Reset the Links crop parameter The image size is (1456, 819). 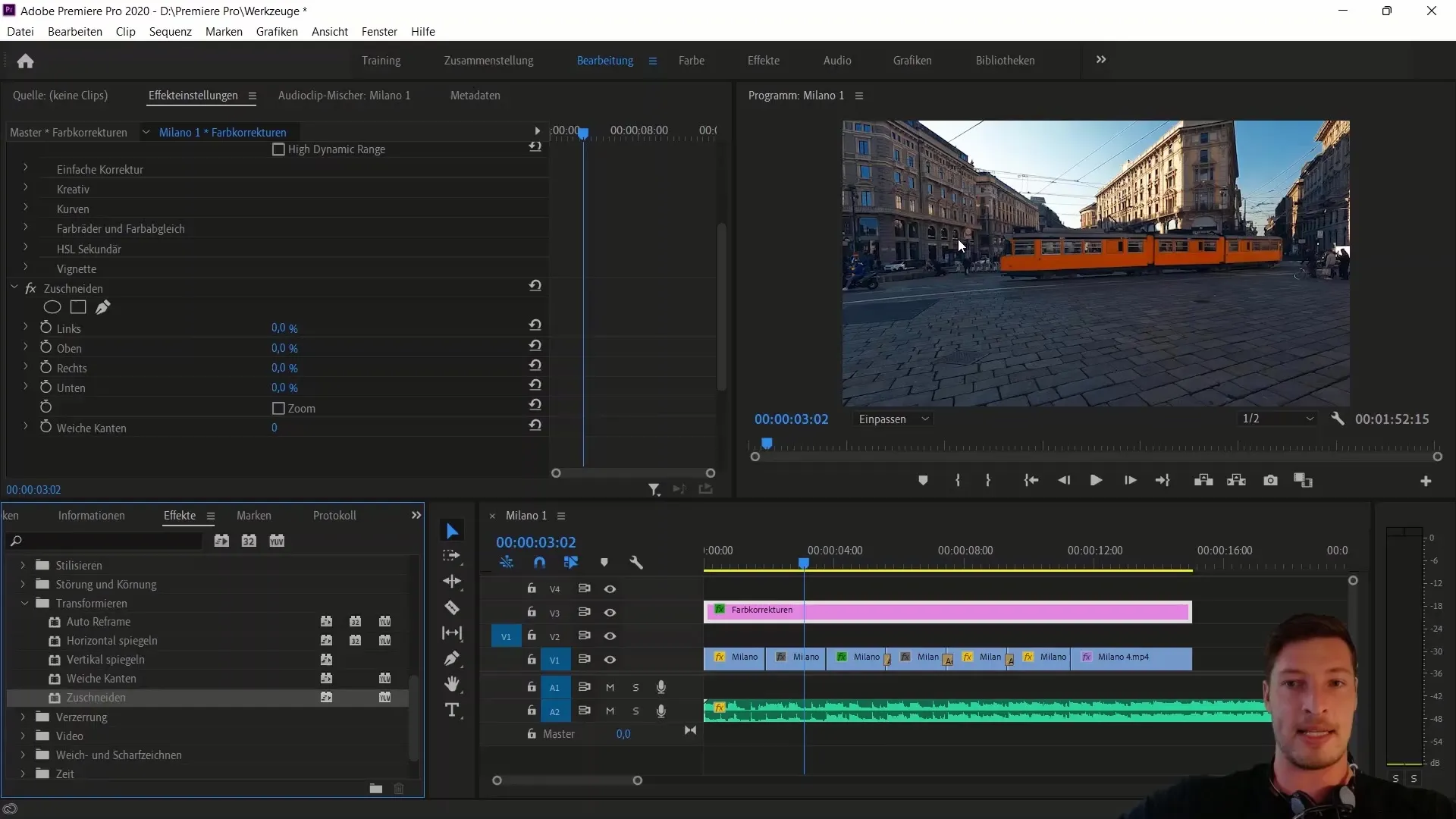pos(535,325)
